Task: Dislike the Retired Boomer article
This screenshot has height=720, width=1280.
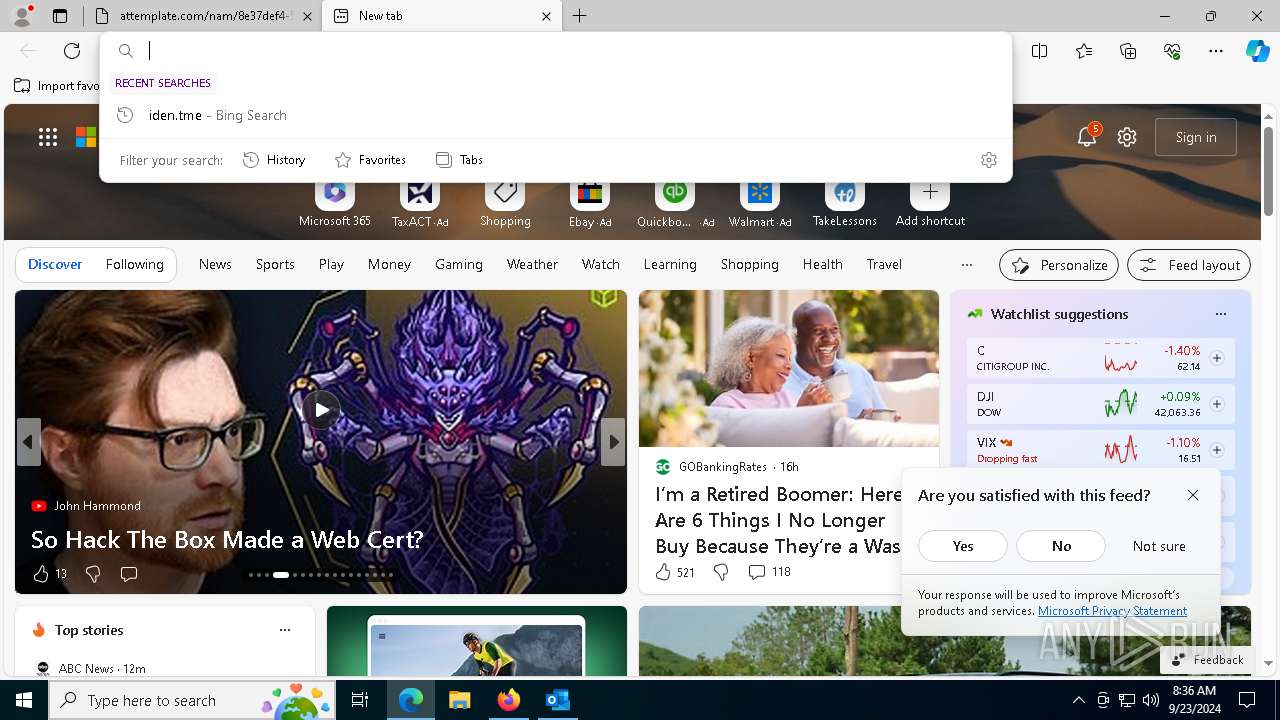Action: (x=721, y=572)
